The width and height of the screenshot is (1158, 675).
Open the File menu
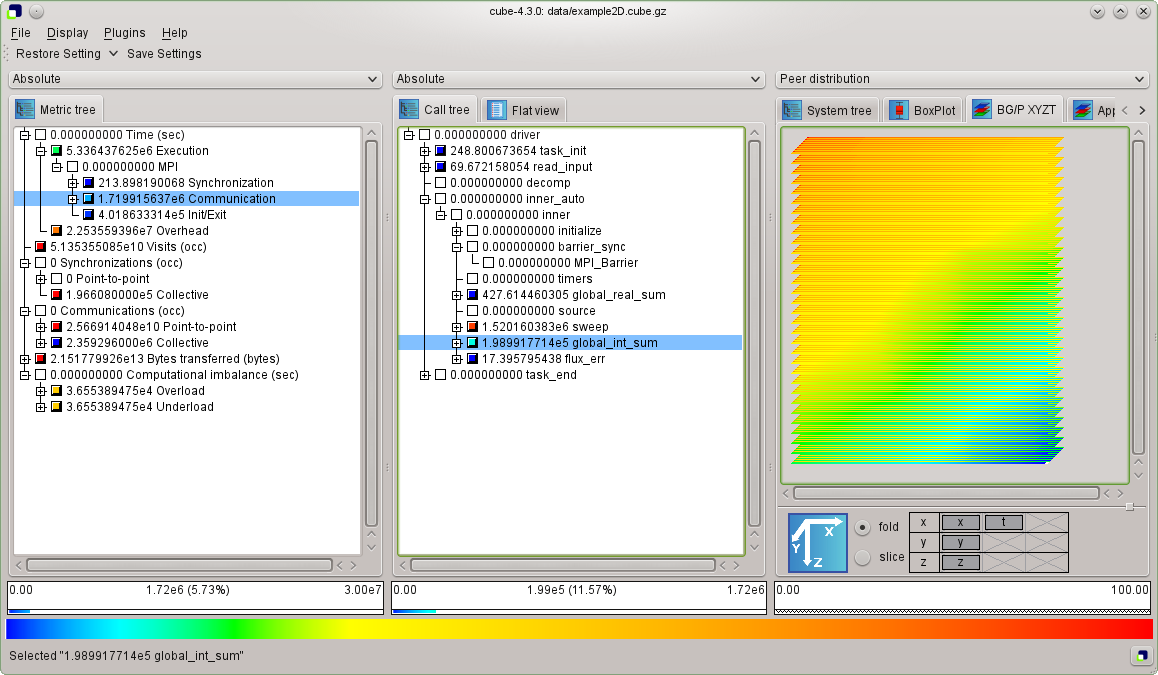coord(21,32)
